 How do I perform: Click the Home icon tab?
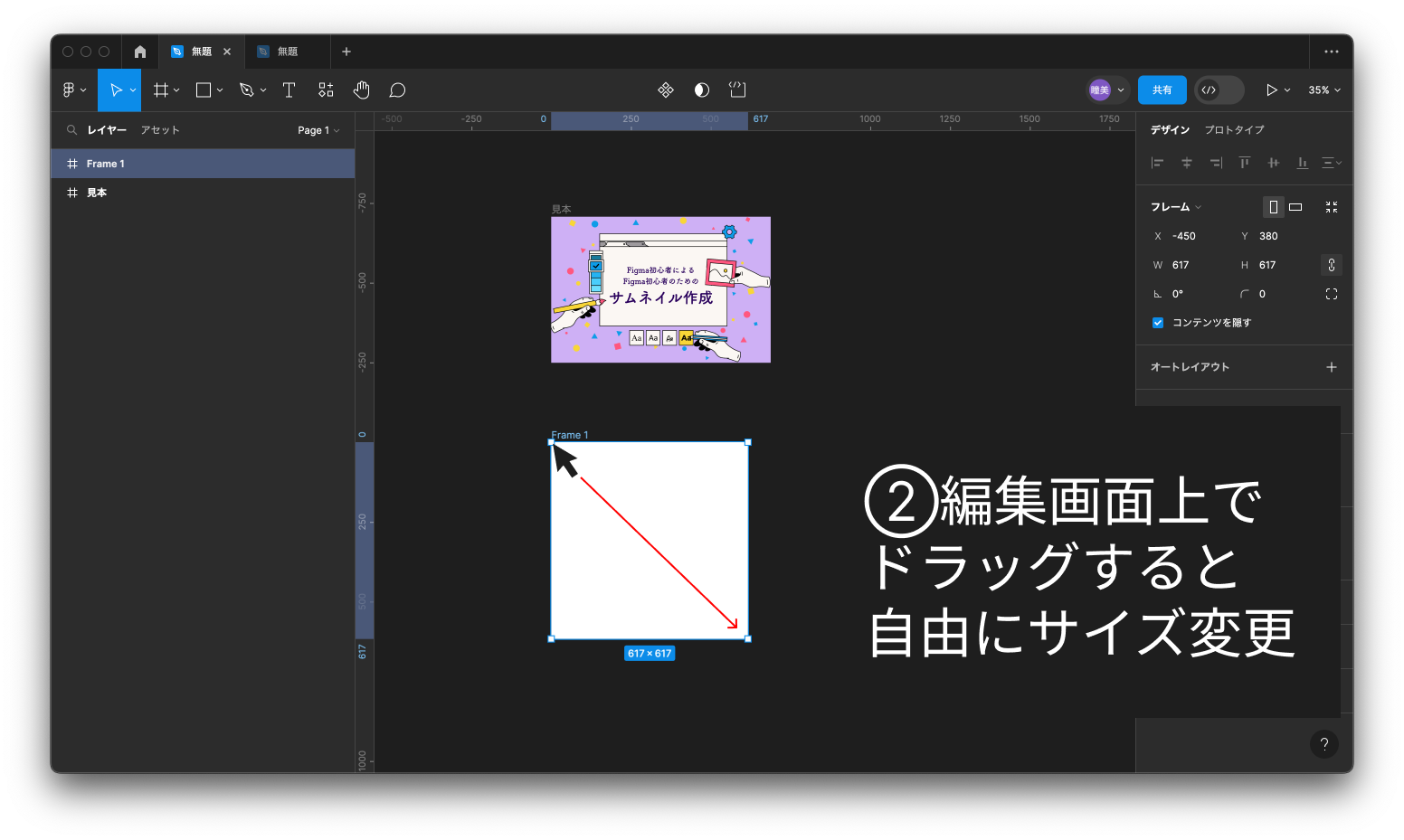139,52
